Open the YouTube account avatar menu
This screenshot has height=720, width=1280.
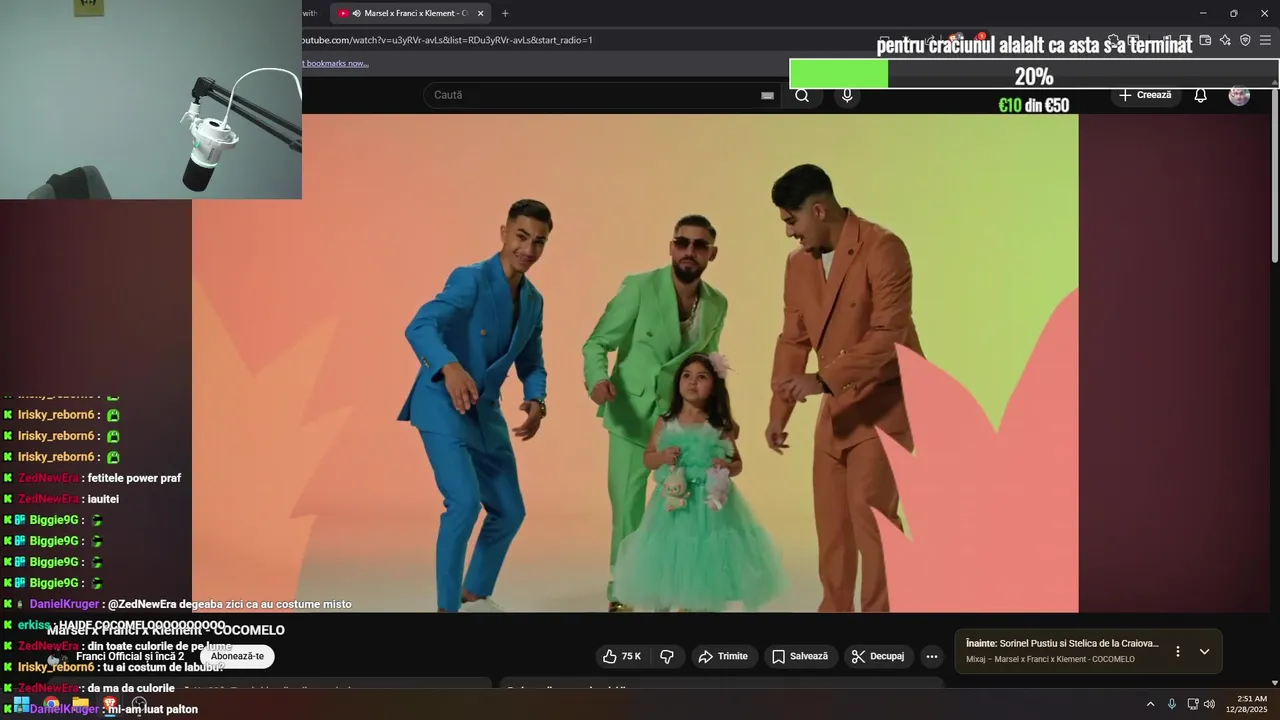pos(1239,95)
